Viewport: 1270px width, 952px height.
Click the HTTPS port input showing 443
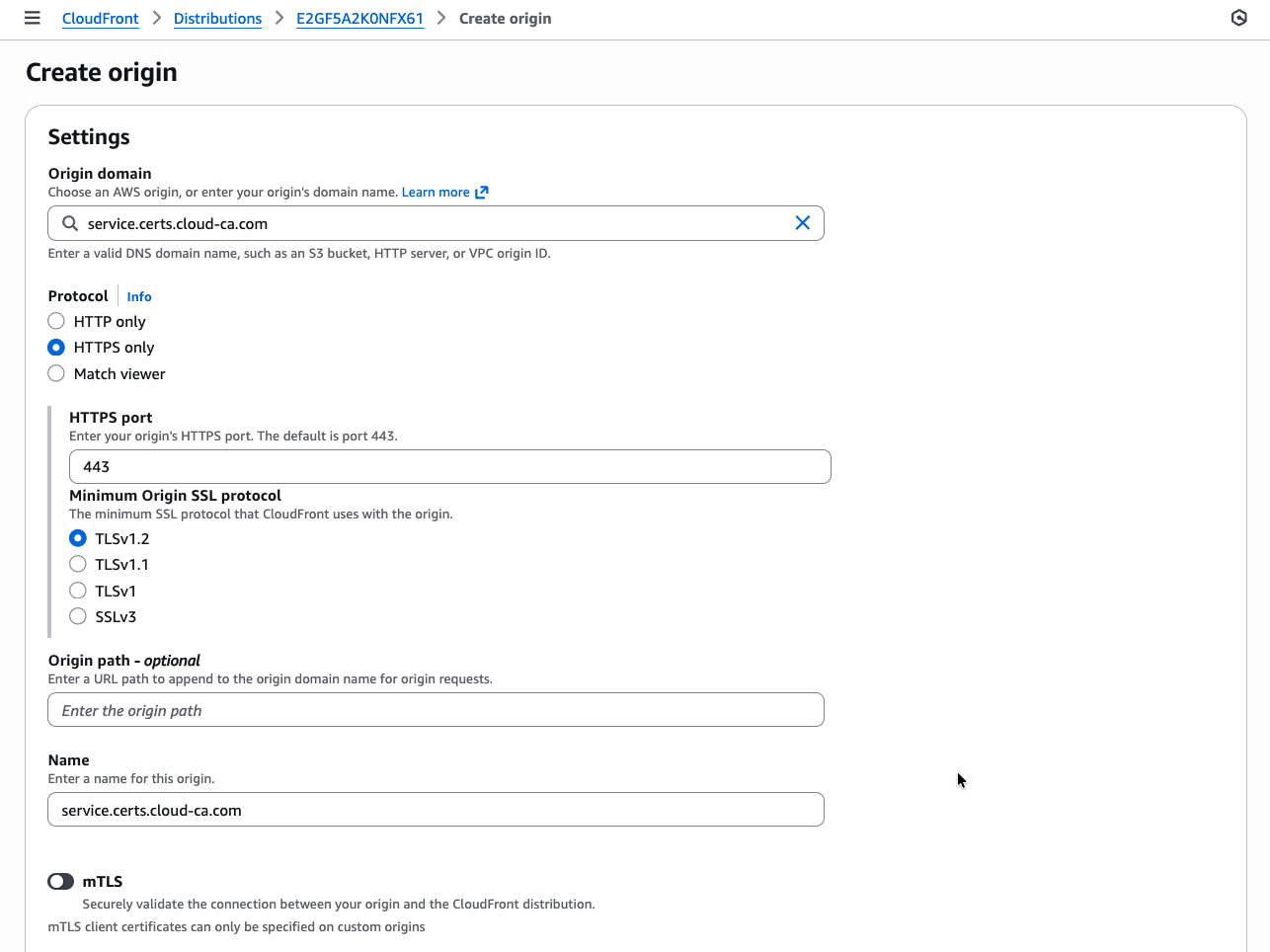450,466
